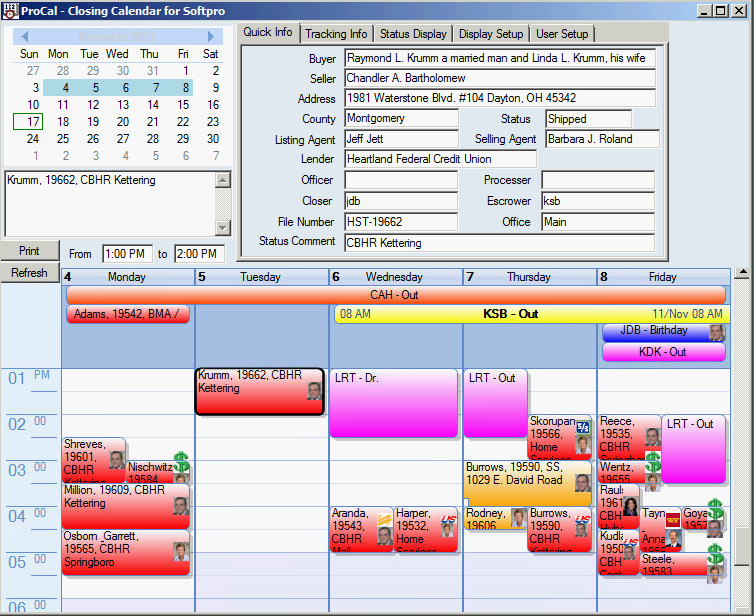
Task: Click the to time field 2:00 PM
Action: pyautogui.click(x=199, y=253)
